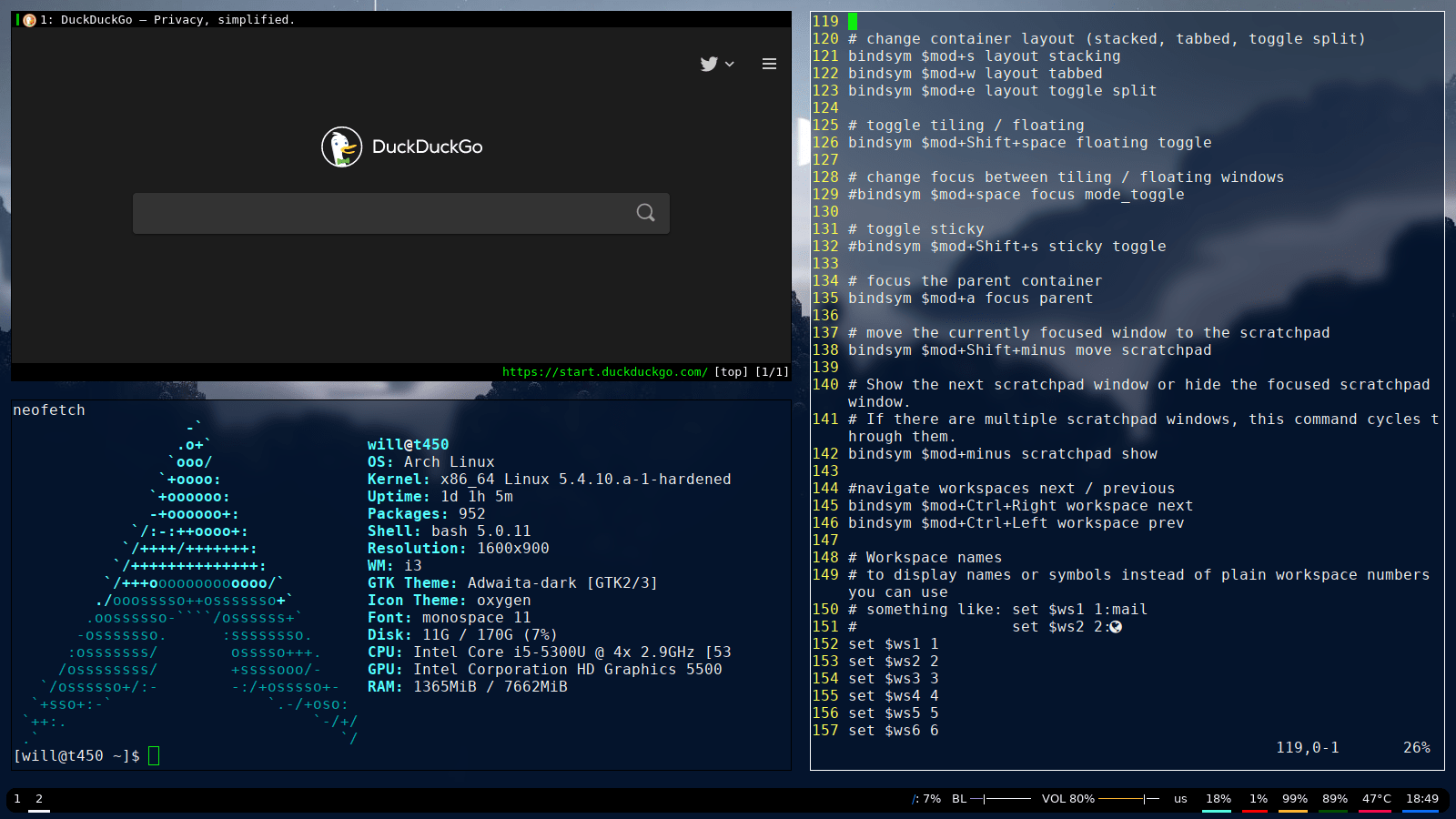Click vim line 'bindsym $mod+Shift+minus move scratchpad'
Image resolution: width=1456 pixels, height=819 pixels.
[x=1029, y=350]
